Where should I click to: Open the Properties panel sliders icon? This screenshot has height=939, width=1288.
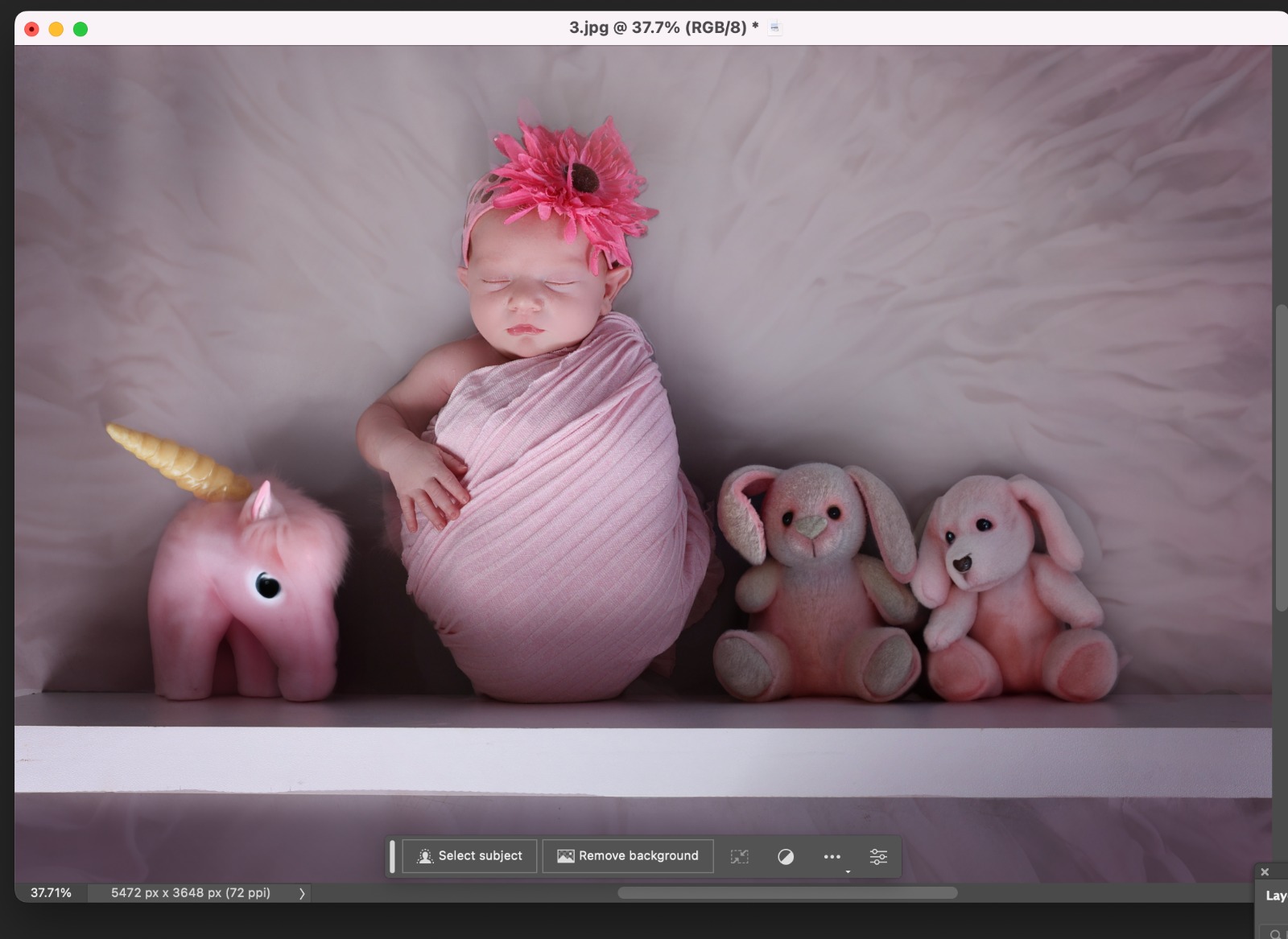point(878,857)
